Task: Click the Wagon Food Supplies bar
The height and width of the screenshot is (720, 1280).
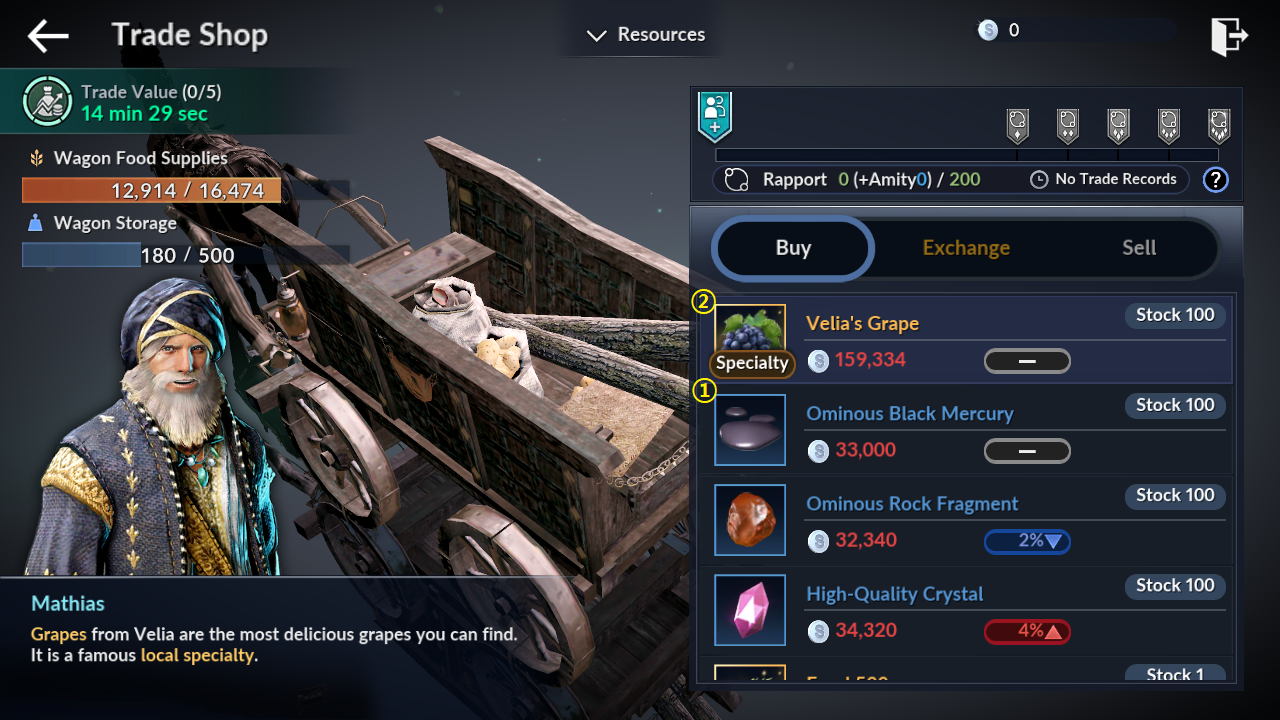Action: point(152,191)
